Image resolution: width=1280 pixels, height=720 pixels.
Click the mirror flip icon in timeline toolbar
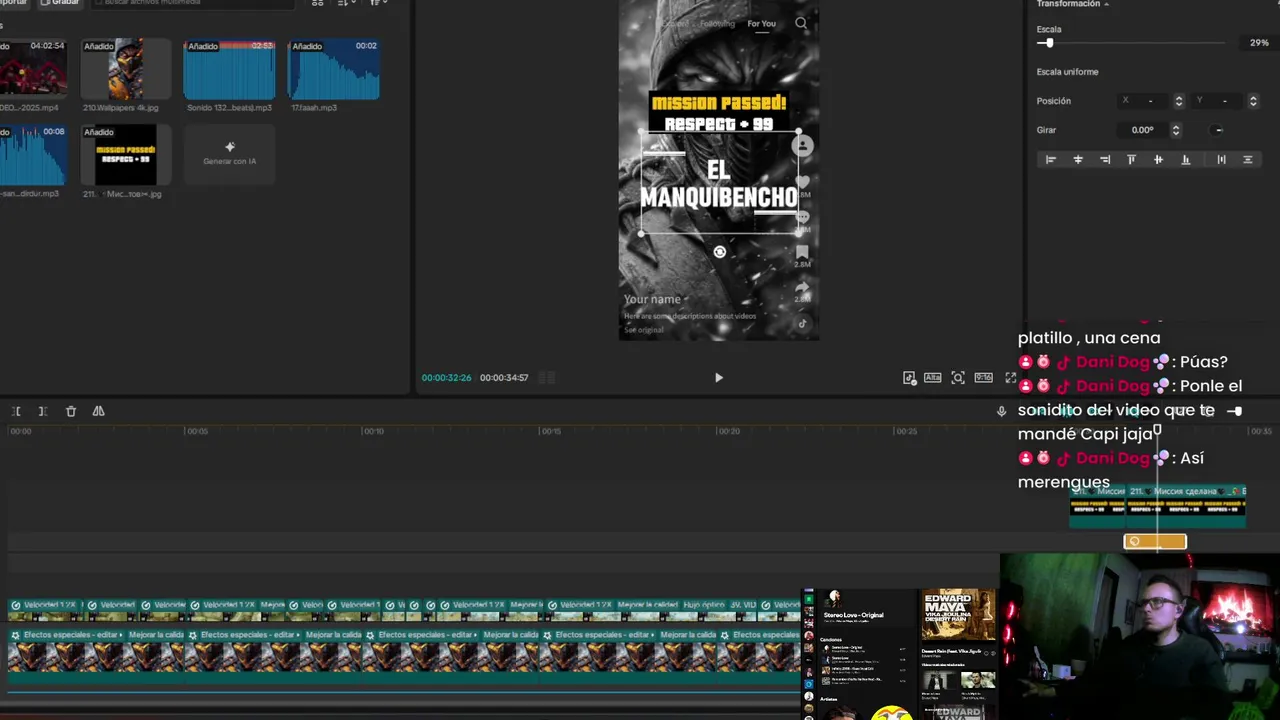click(x=98, y=411)
